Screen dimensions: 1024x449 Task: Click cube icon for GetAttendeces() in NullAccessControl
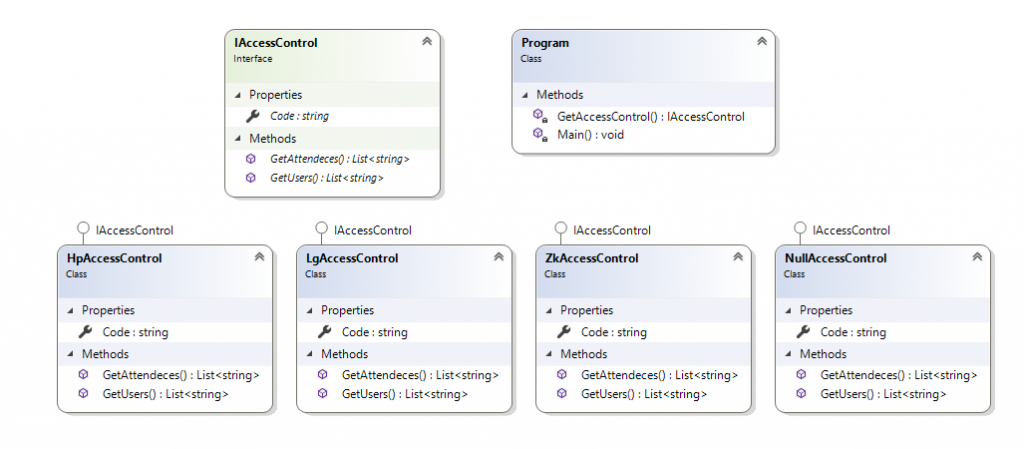(x=801, y=375)
